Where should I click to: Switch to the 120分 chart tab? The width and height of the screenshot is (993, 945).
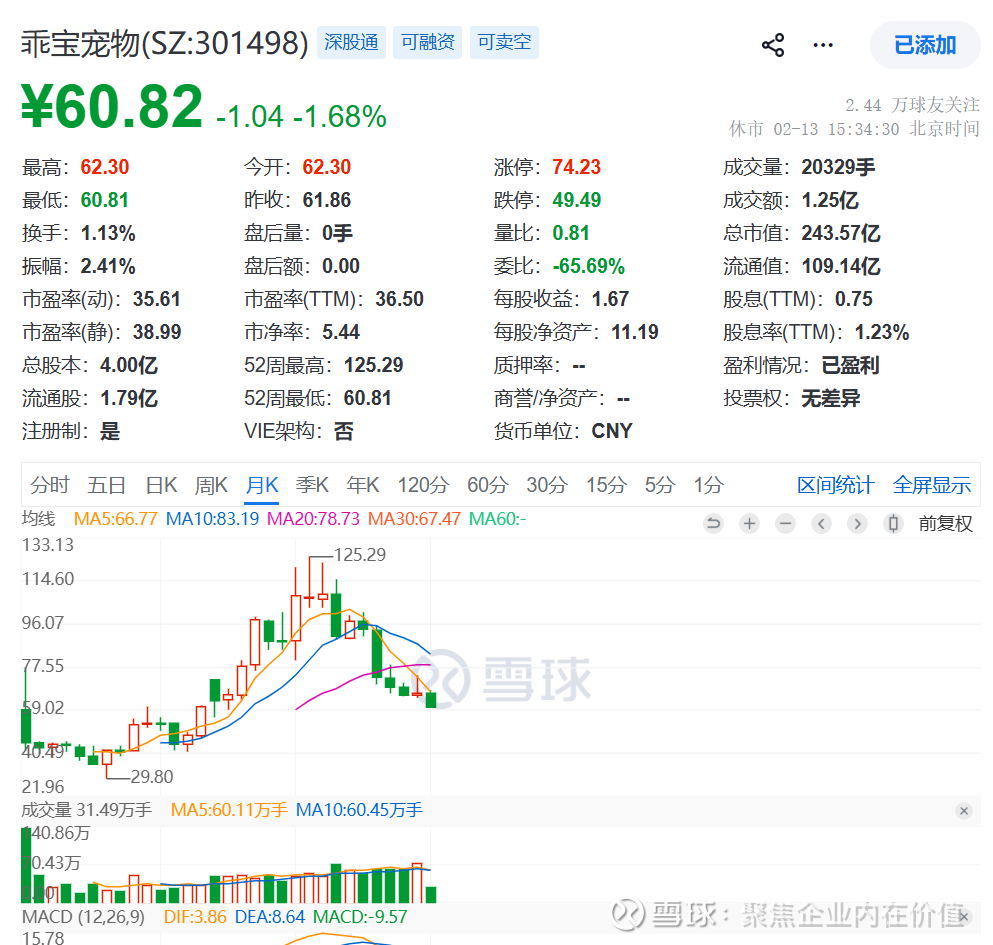[x=423, y=485]
